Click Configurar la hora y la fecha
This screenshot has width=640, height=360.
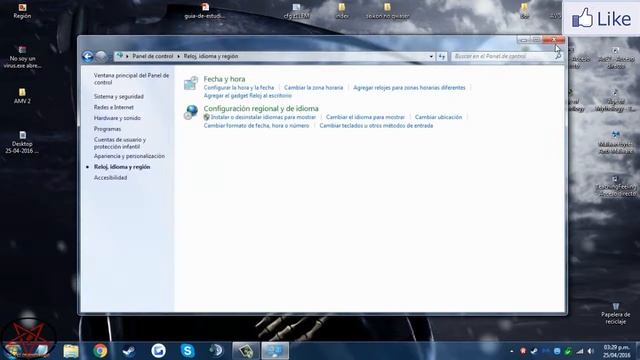click(x=239, y=88)
